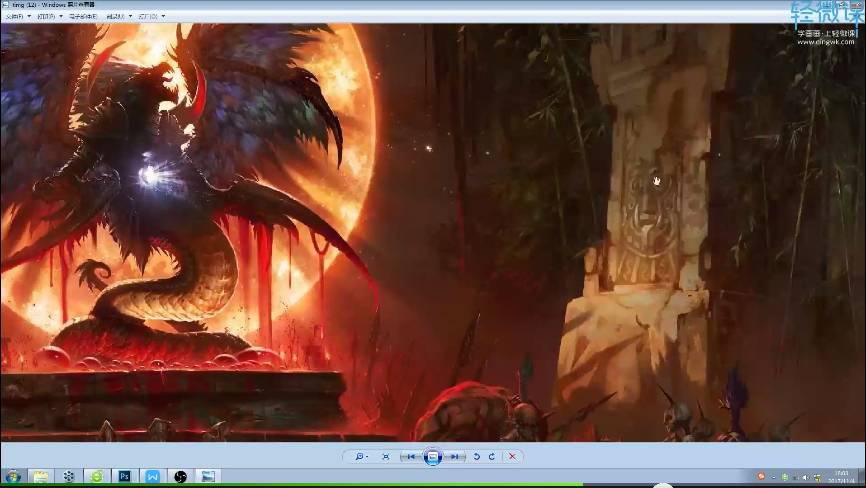Fit image to actual size button
866x488 pixels.
coord(386,457)
